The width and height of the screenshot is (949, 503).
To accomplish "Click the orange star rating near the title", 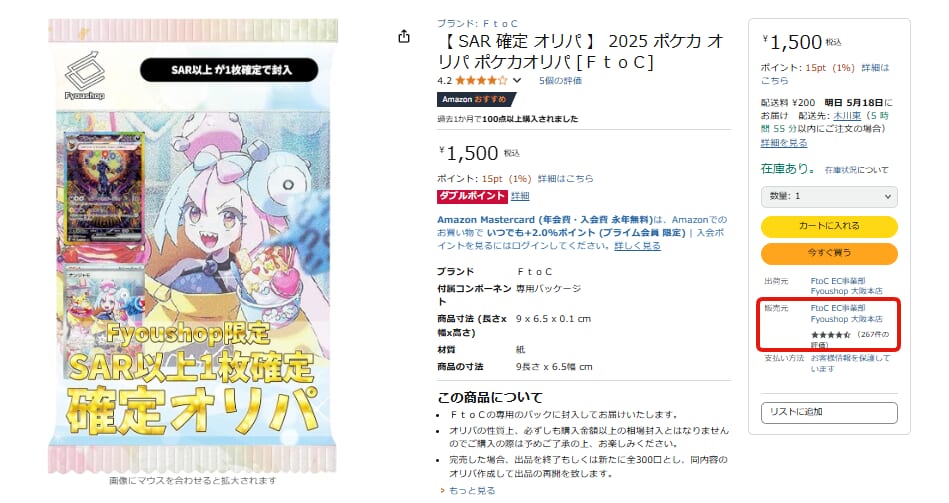I will tap(481, 81).
